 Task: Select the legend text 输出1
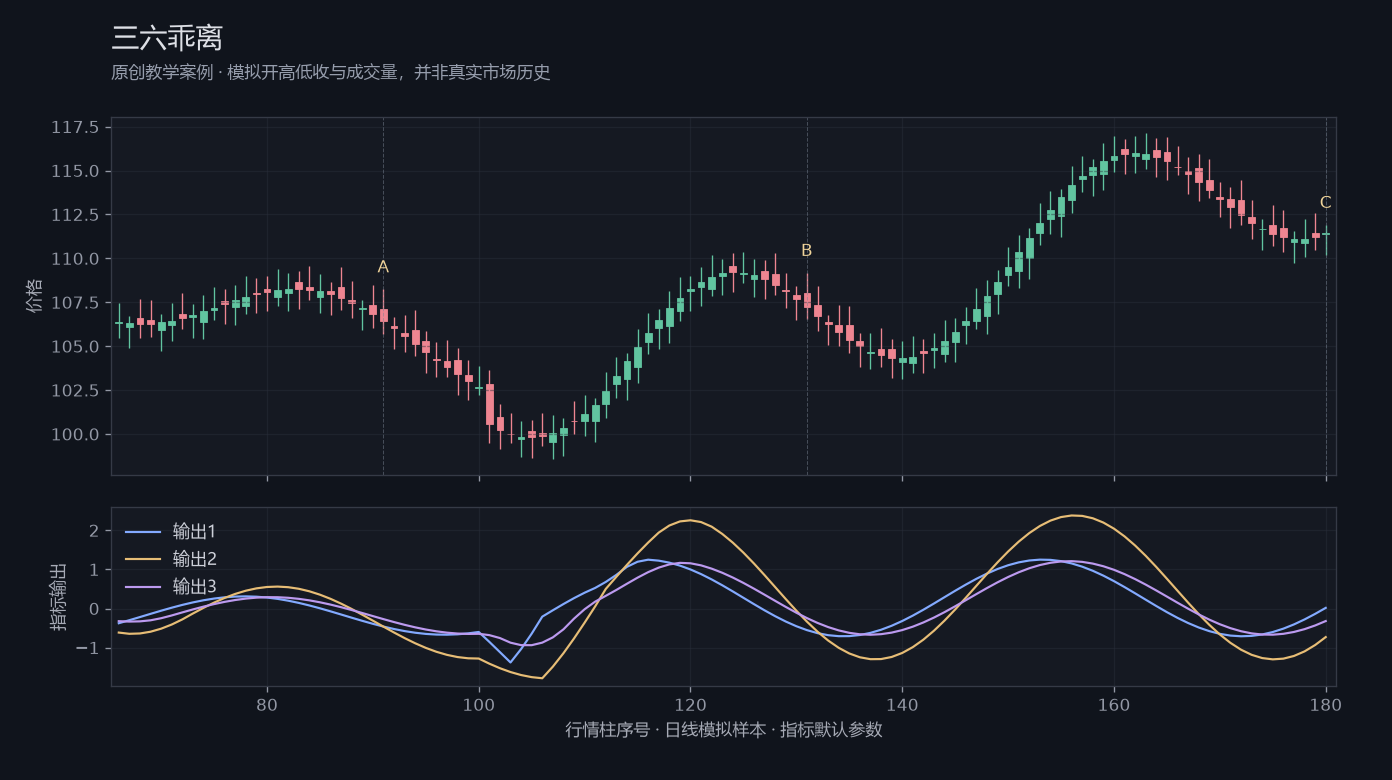(194, 531)
